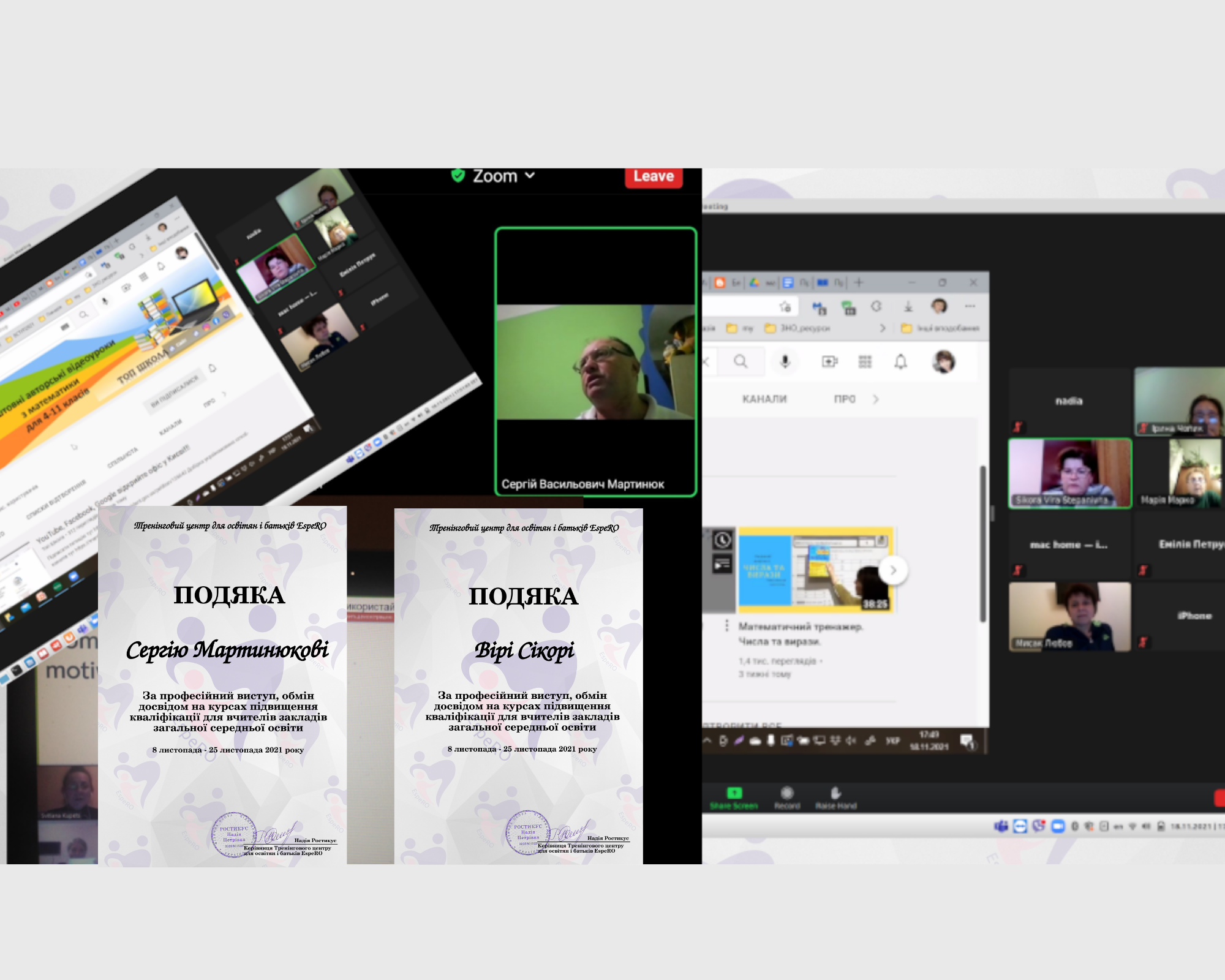Image resolution: width=1225 pixels, height=980 pixels.
Task: Open the YouTube apps grid icon
Action: click(x=865, y=361)
